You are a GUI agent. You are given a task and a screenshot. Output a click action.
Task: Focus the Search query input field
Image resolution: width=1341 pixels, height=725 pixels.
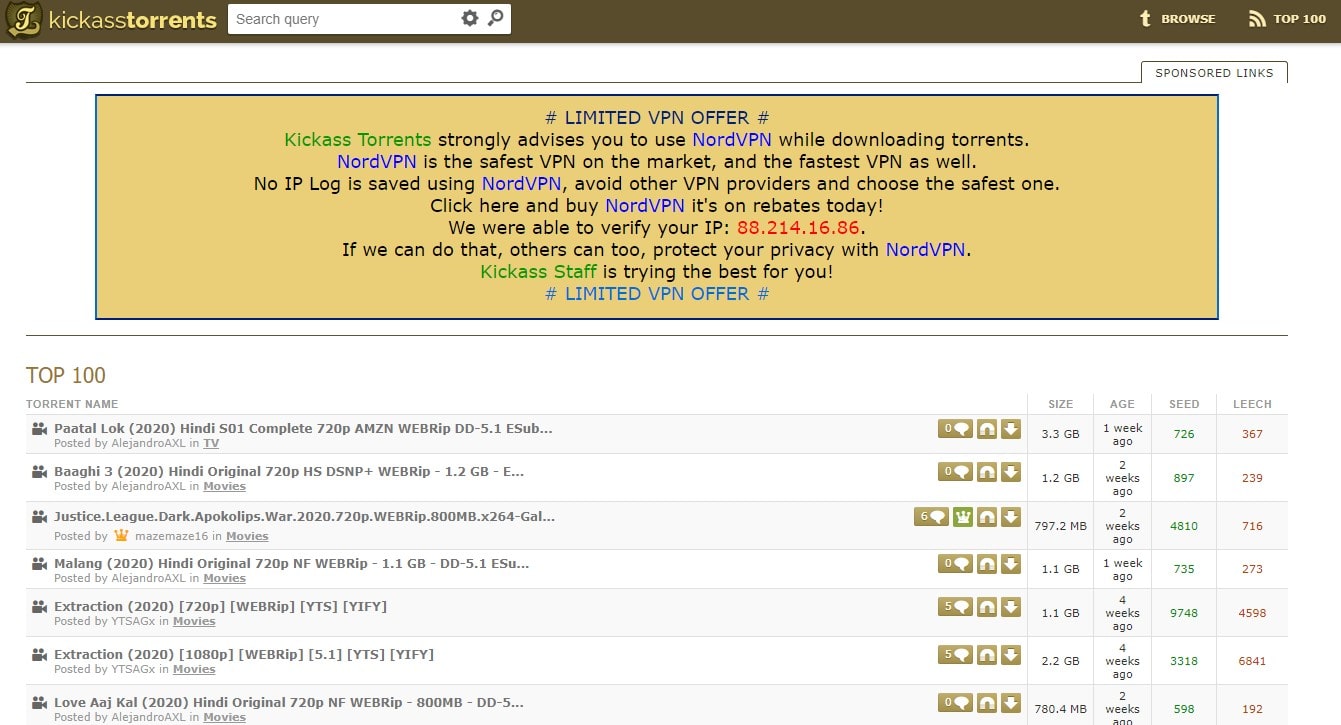click(x=343, y=19)
